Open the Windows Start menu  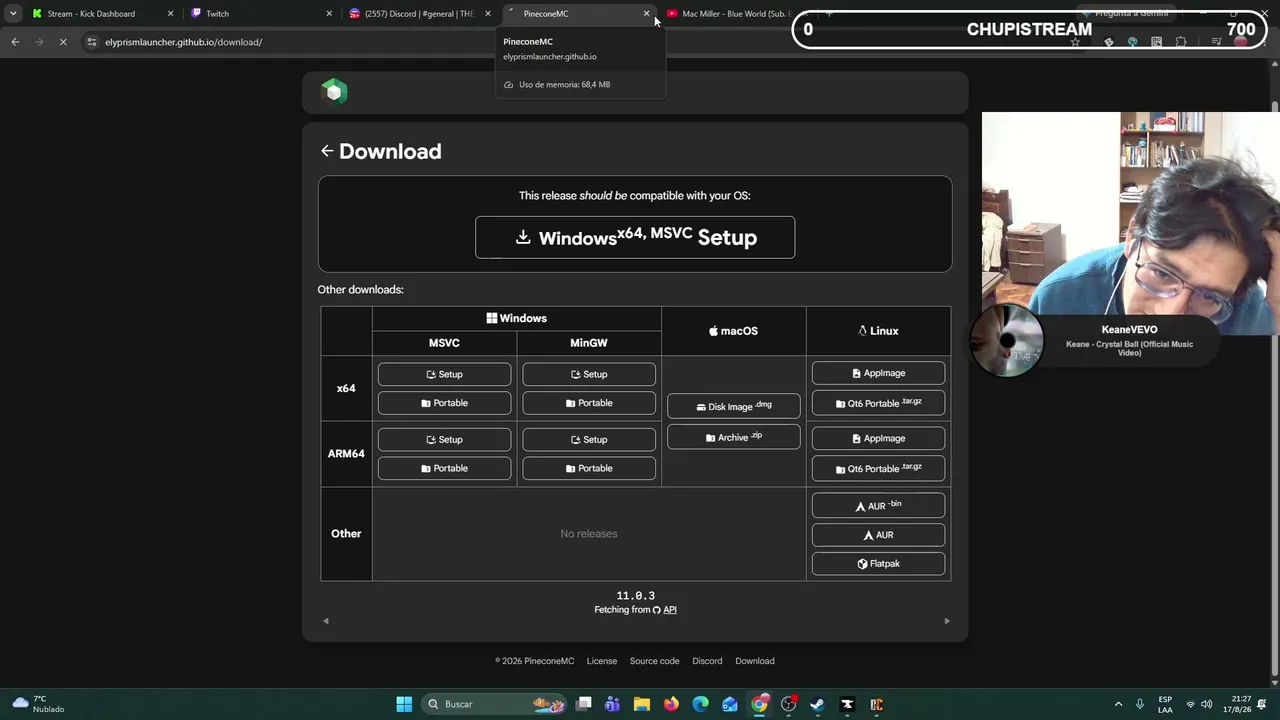click(x=404, y=704)
